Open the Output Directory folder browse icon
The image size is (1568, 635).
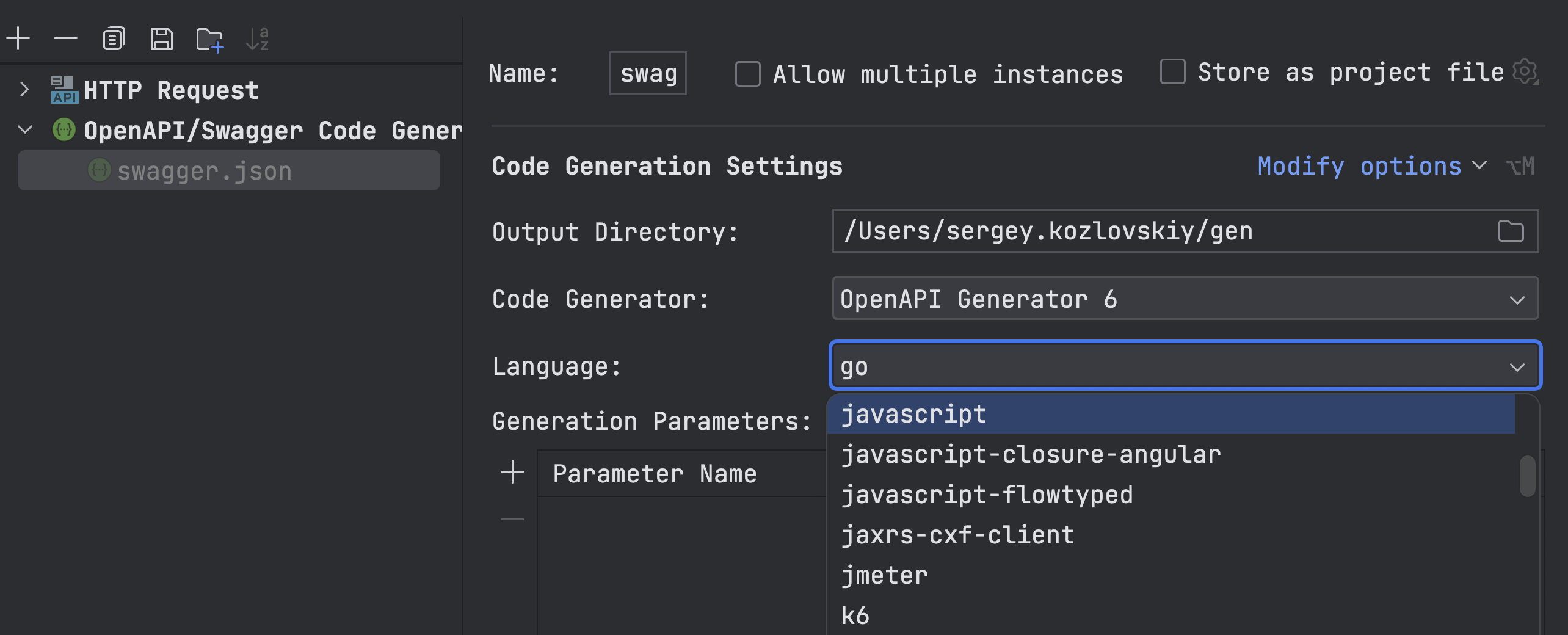(1511, 231)
